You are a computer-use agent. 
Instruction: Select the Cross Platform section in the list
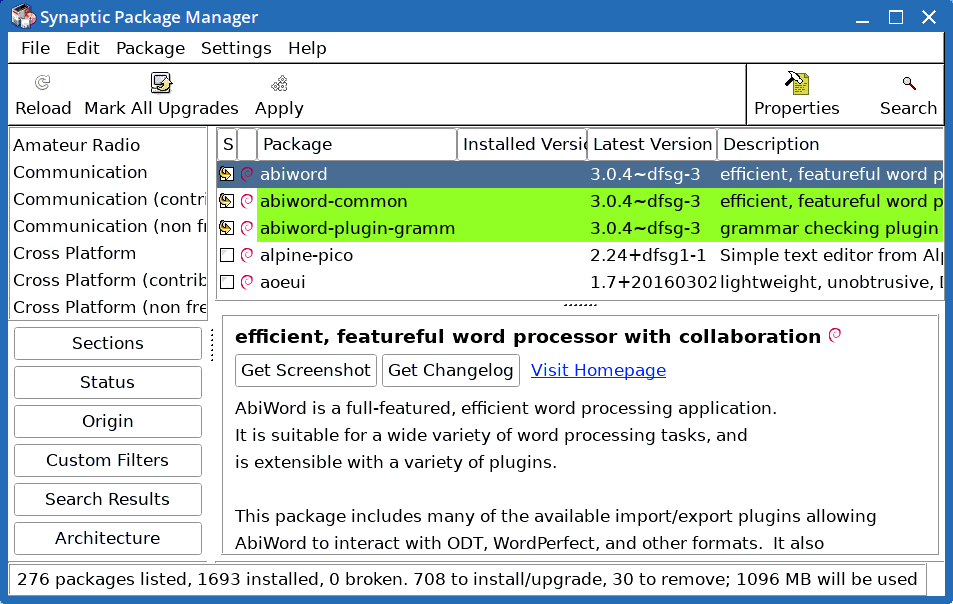75,253
